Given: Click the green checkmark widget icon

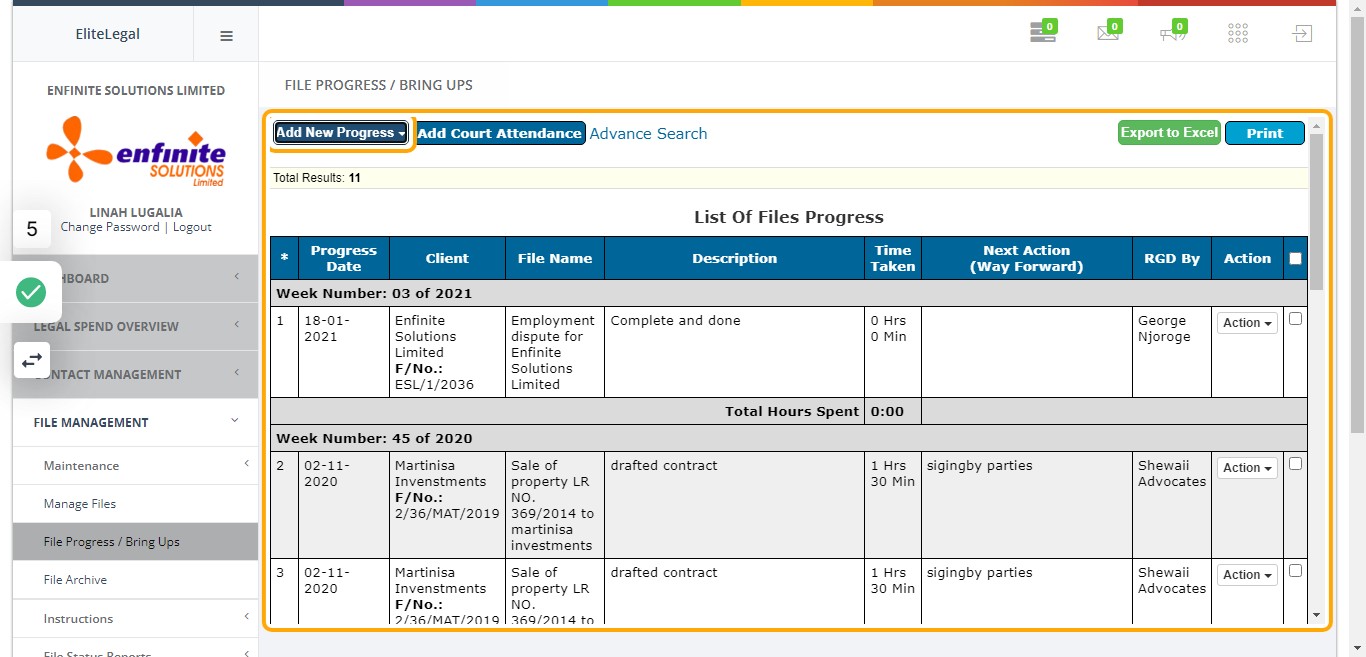Looking at the screenshot, I should click(x=31, y=292).
